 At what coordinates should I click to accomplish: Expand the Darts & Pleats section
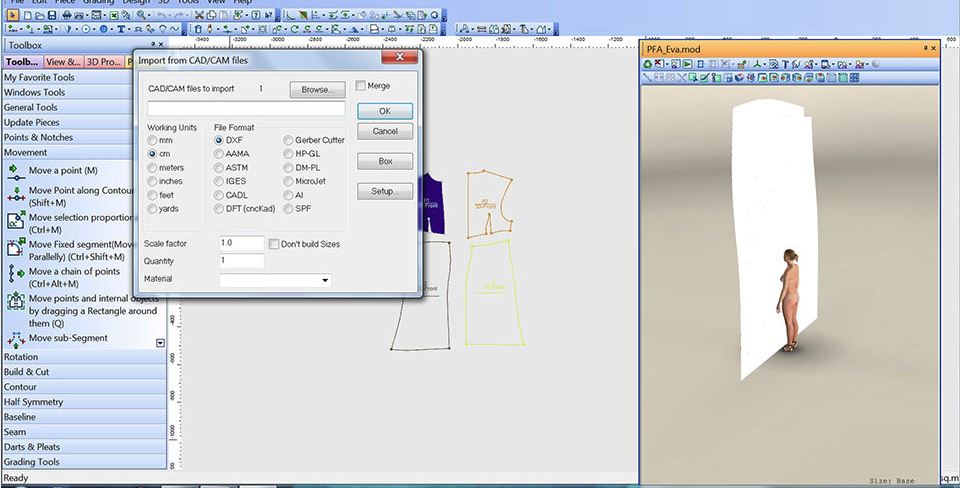click(31, 447)
